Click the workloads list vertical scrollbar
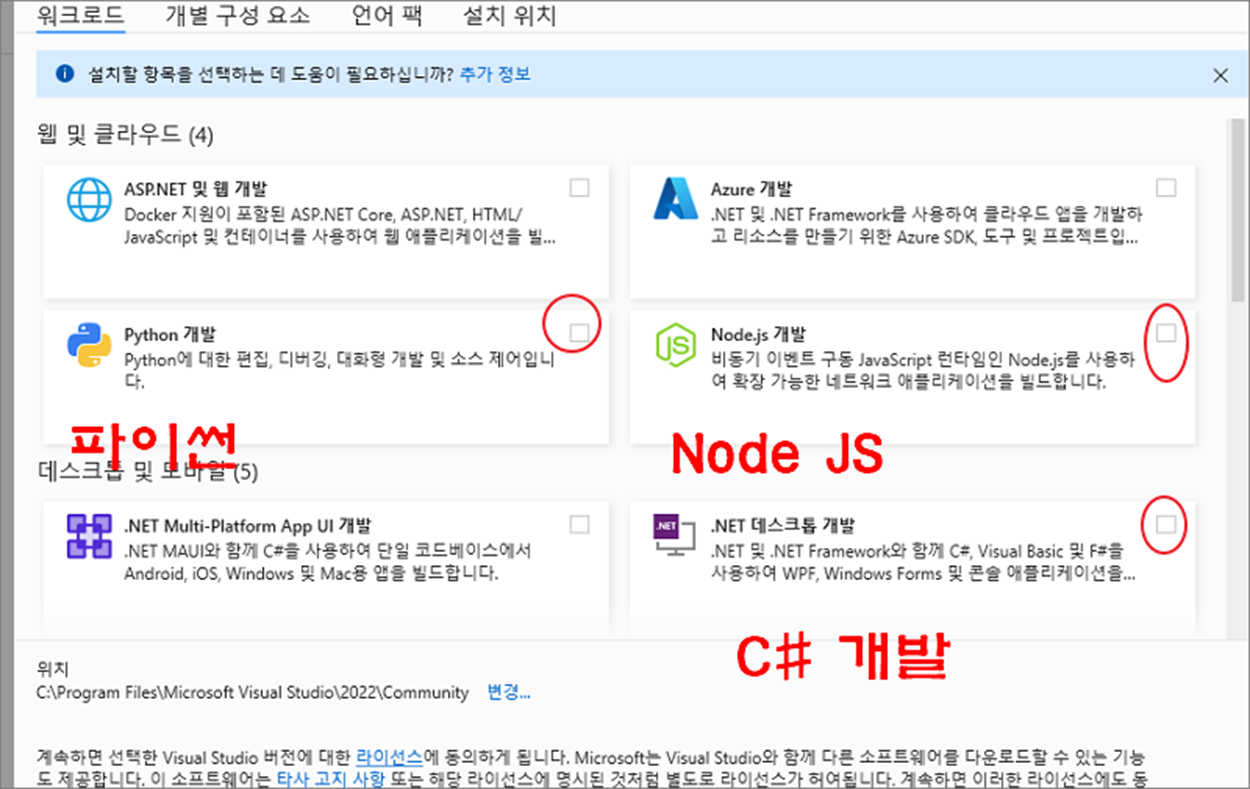Screen dimensions: 1250x789 click(1239, 210)
